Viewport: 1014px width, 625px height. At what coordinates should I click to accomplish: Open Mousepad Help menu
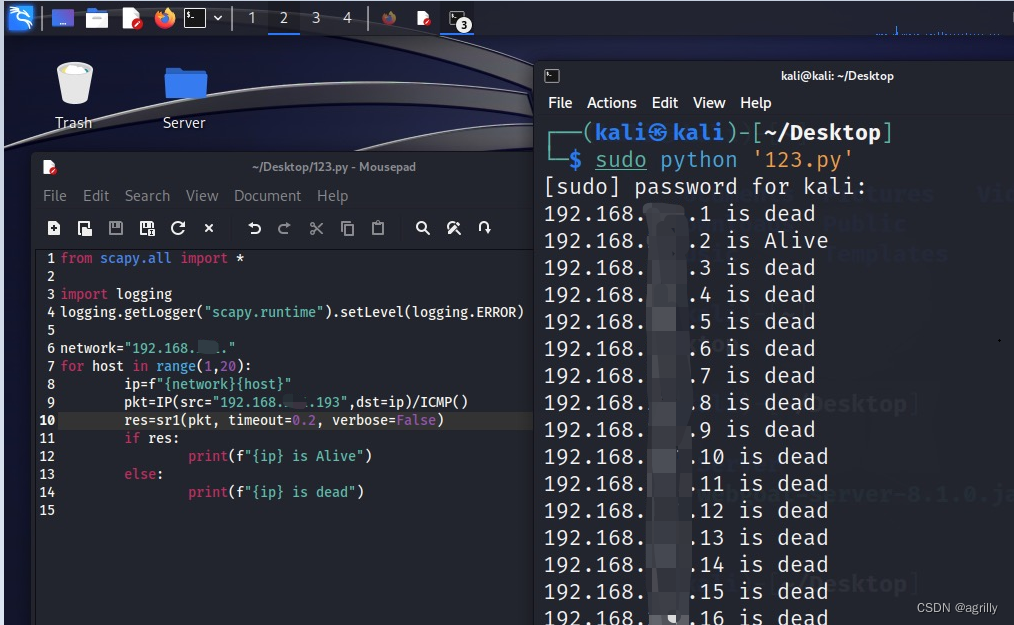[332, 195]
